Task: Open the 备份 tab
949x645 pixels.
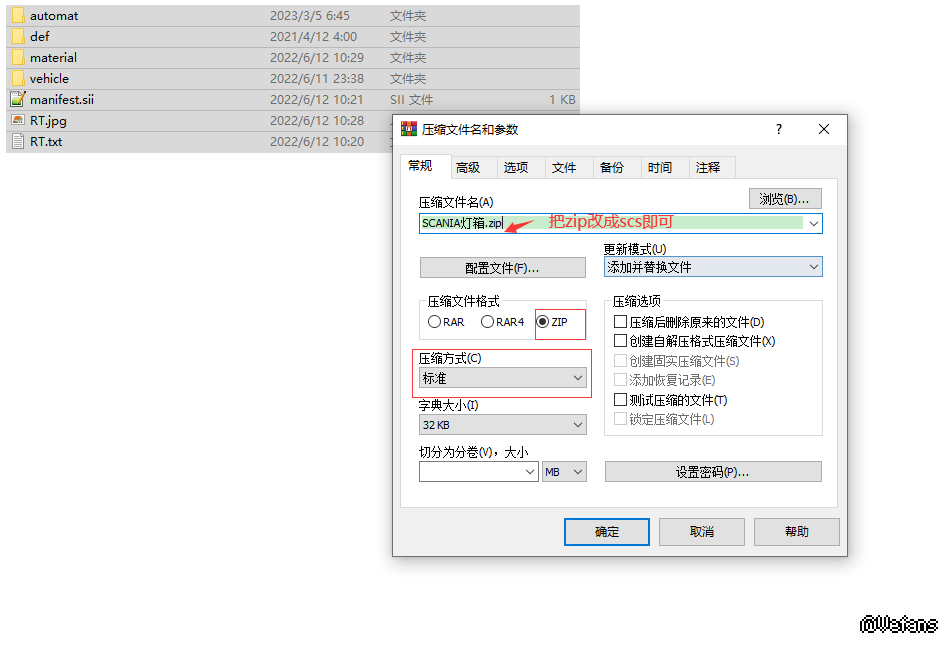Action: (612, 168)
